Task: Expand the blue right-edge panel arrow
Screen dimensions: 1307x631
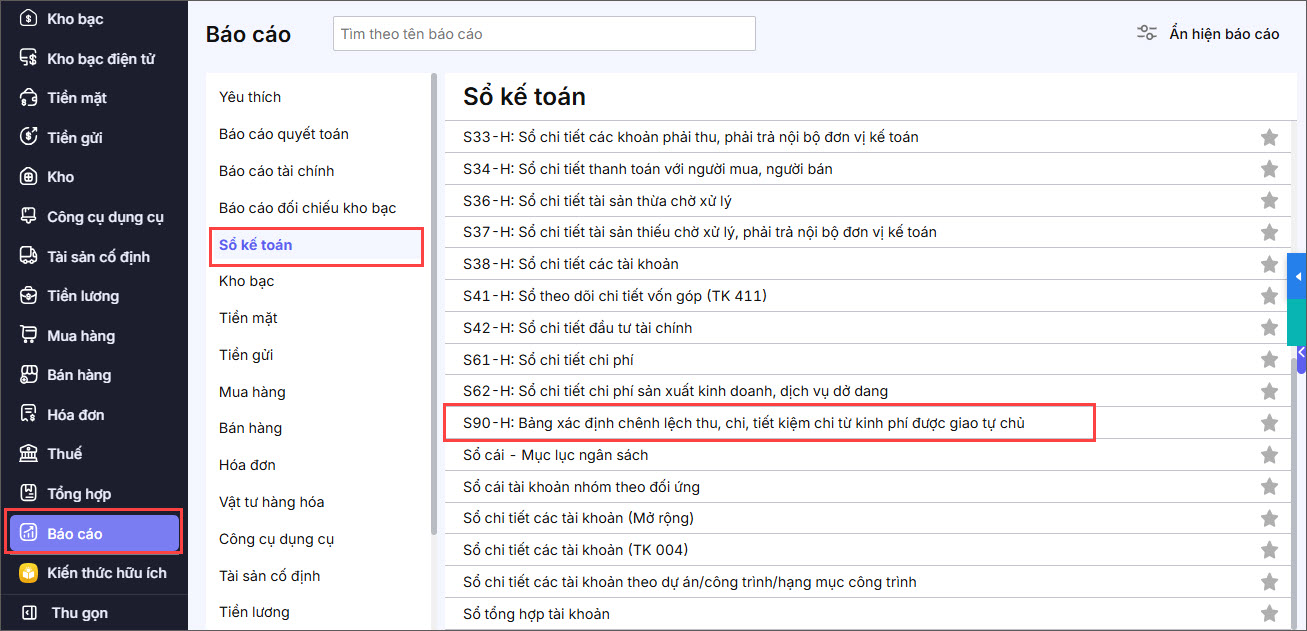Action: coord(1299,276)
